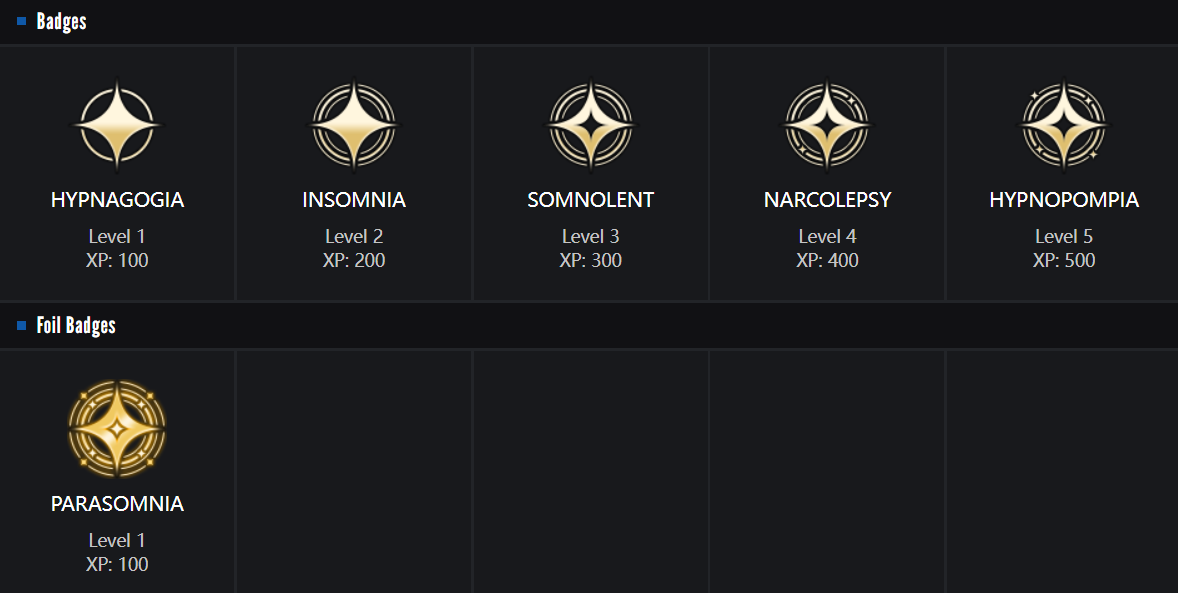Click the Hypnopompia badge icon

coord(1063,127)
